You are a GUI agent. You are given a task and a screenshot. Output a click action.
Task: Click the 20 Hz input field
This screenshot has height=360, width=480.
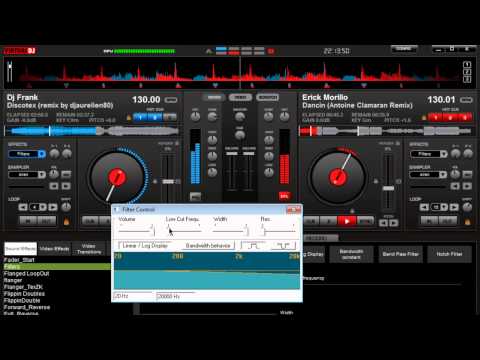[x=133, y=296]
